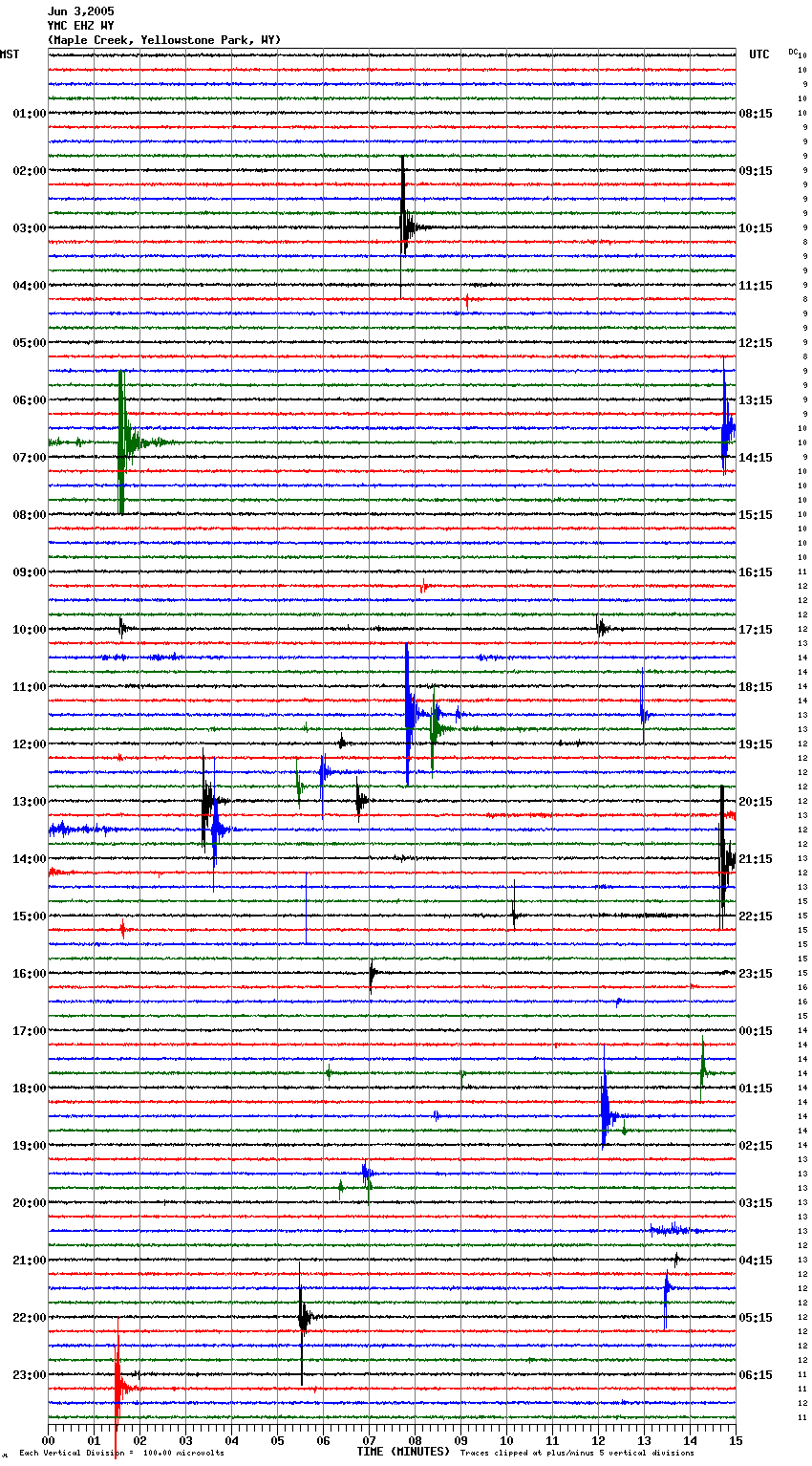
Task: Click the 18:15 UTC row label
Action: [x=756, y=687]
